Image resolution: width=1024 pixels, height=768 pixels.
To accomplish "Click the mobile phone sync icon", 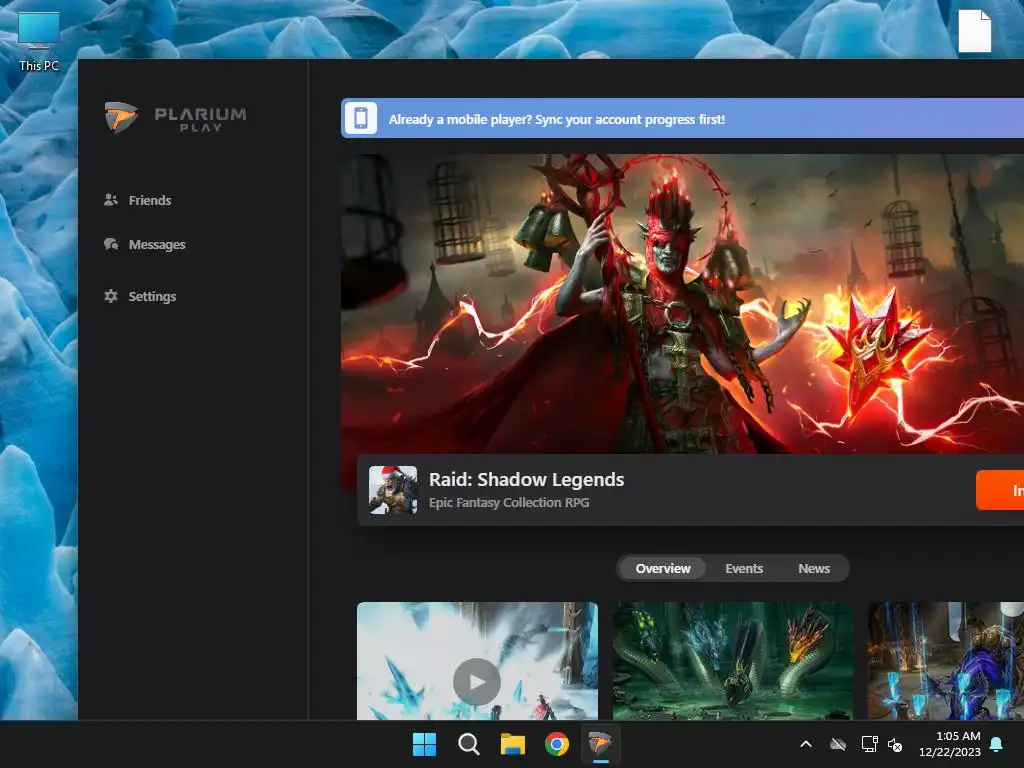I will (x=360, y=118).
